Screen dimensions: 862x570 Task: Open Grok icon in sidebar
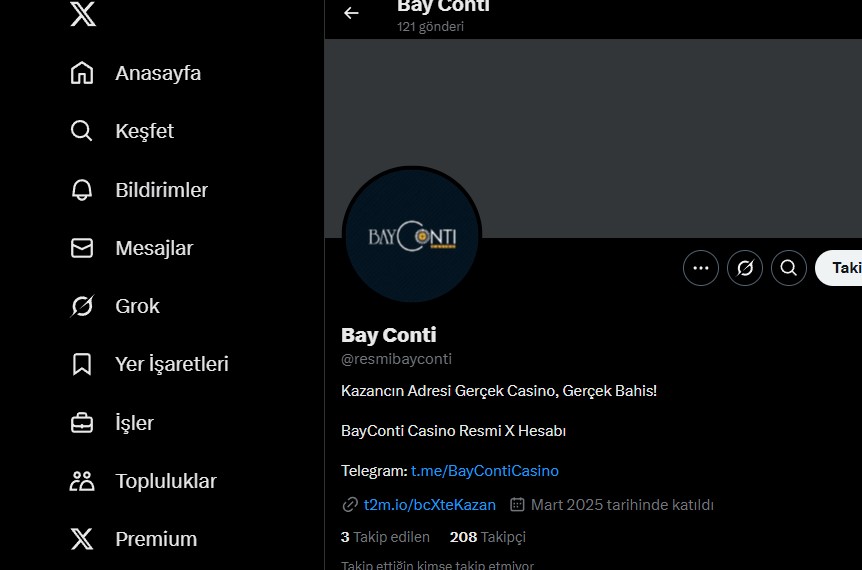(82, 306)
